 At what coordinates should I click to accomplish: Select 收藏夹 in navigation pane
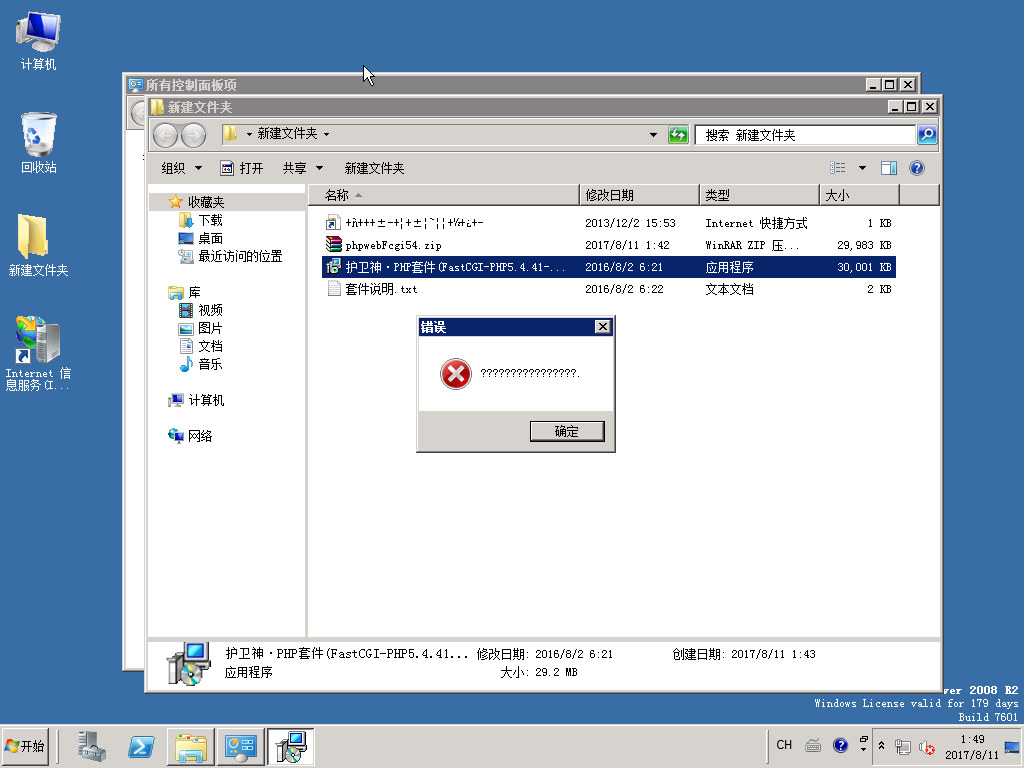(206, 202)
